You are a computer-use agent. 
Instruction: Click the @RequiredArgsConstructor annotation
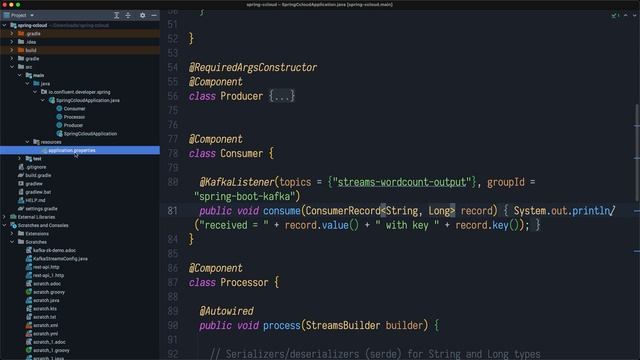coord(253,67)
